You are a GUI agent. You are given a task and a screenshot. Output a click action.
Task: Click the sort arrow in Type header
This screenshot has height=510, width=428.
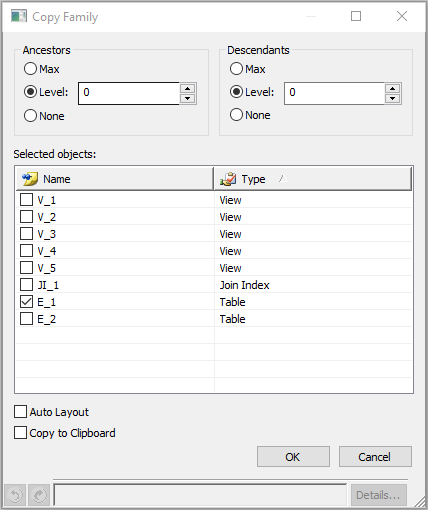tap(283, 179)
